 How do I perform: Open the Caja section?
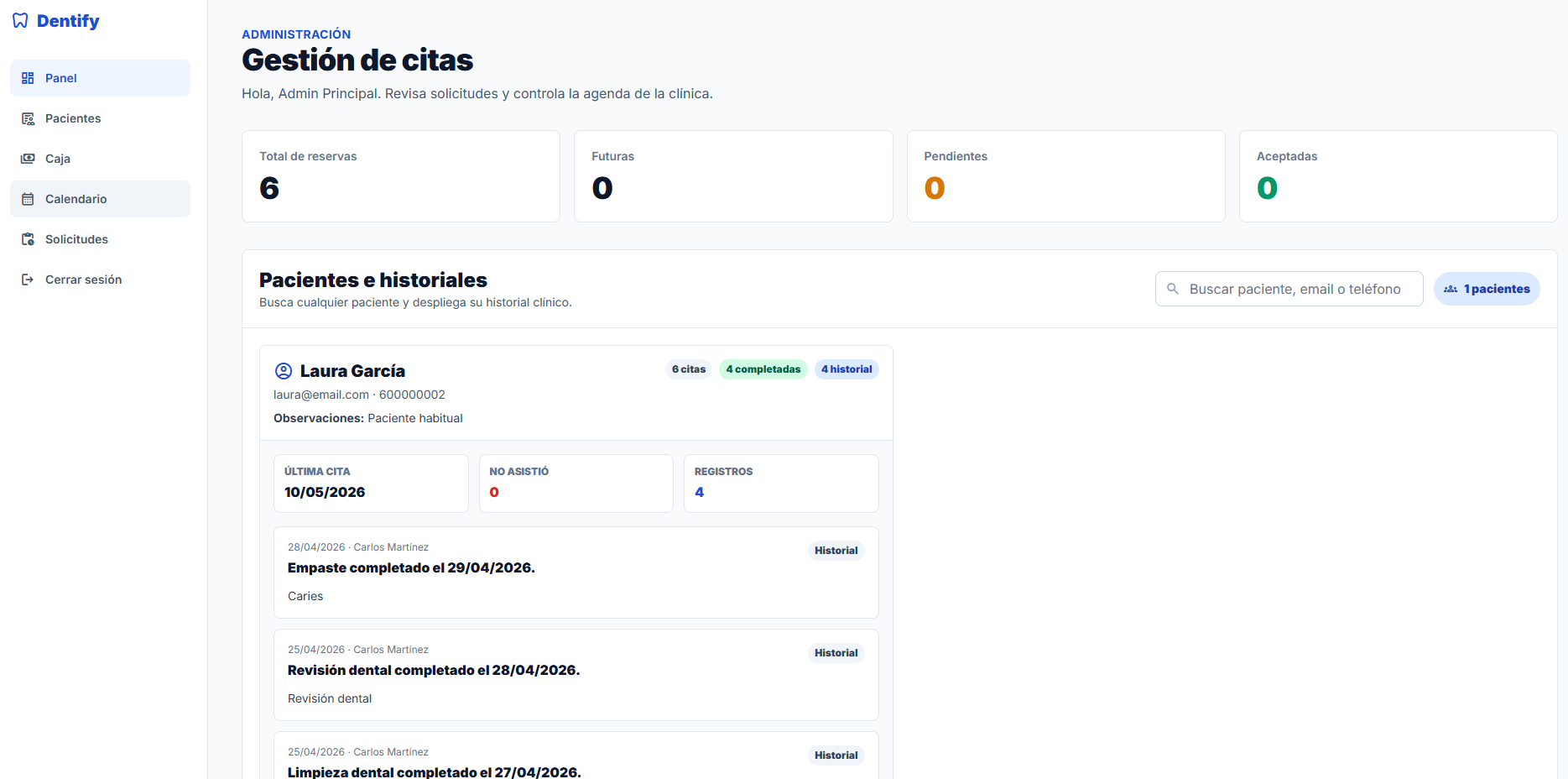[100, 159]
